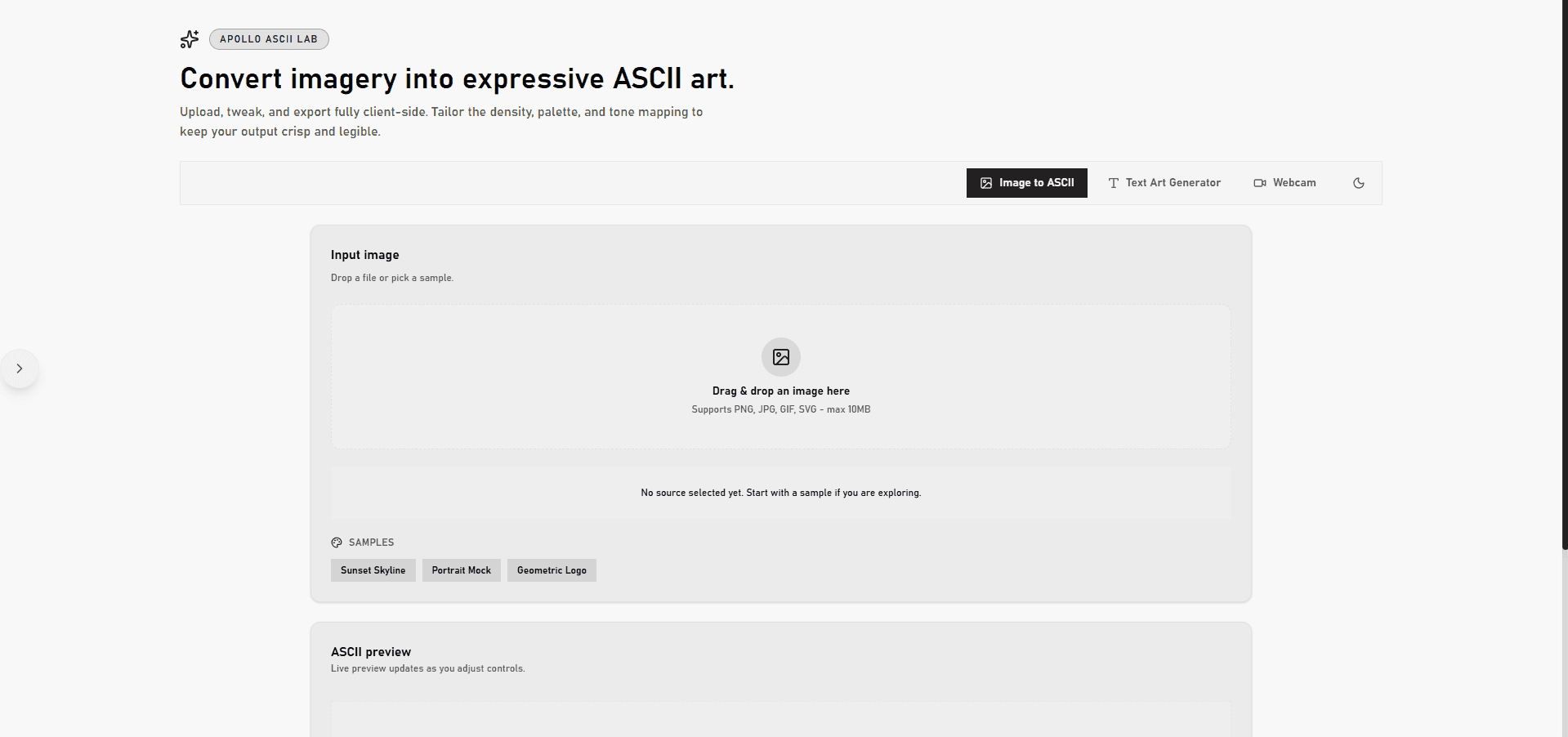Click the ASCII preview heading
Viewport: 1568px width, 737px height.
point(371,652)
